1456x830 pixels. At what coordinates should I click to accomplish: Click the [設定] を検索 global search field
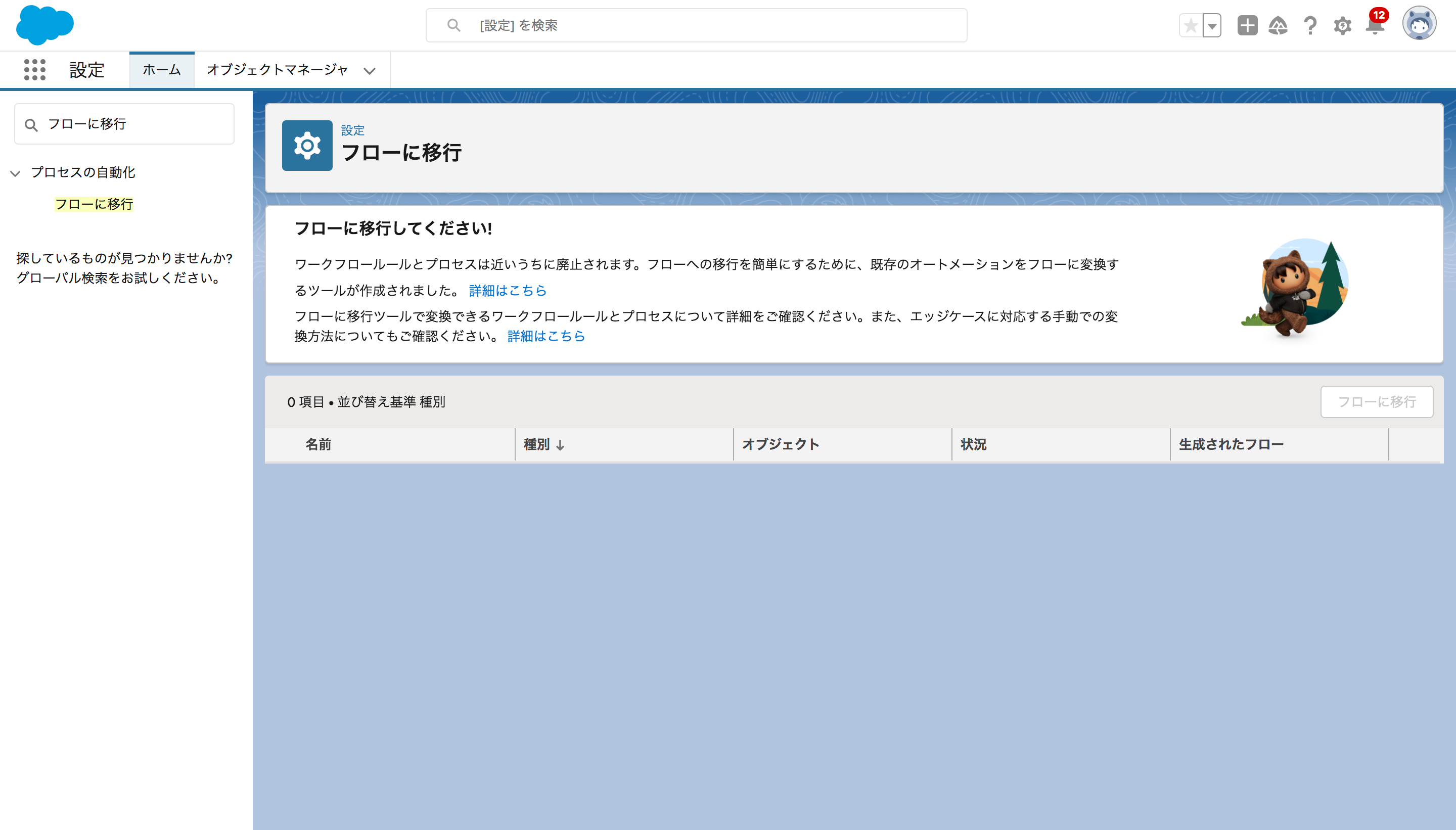(696, 26)
